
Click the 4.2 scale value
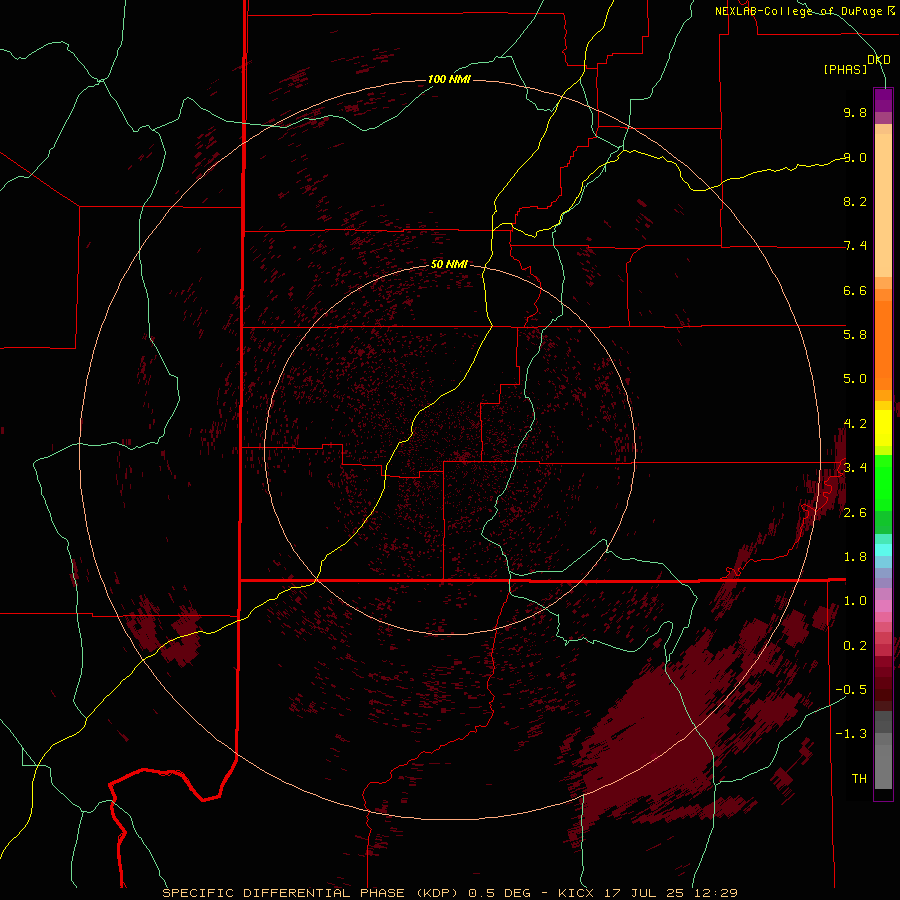(x=855, y=424)
